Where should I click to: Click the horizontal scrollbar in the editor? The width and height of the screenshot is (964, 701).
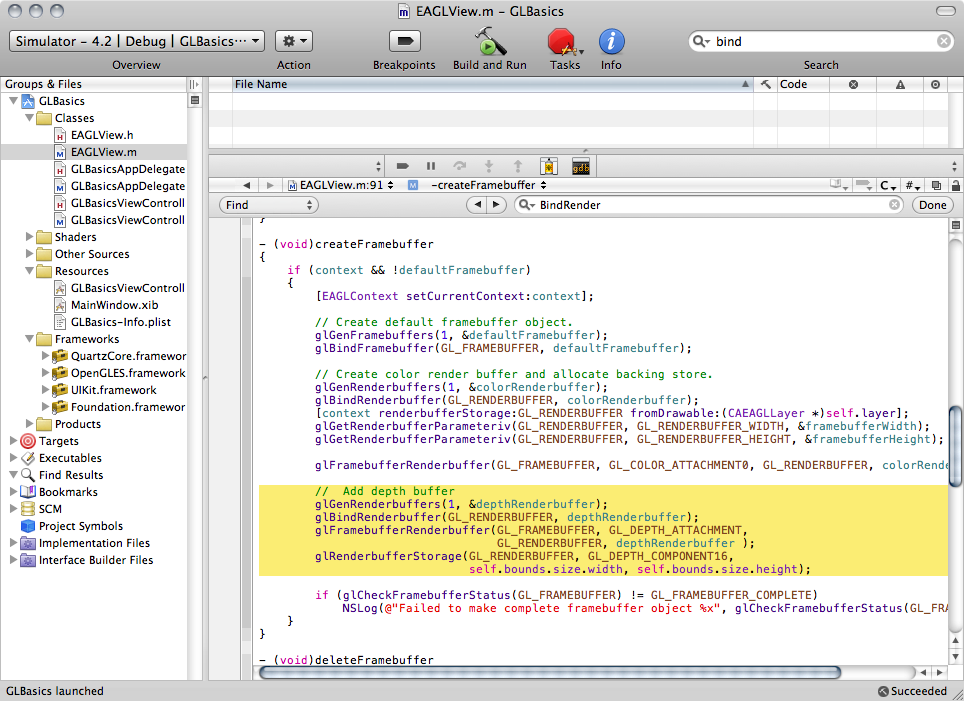[550, 672]
